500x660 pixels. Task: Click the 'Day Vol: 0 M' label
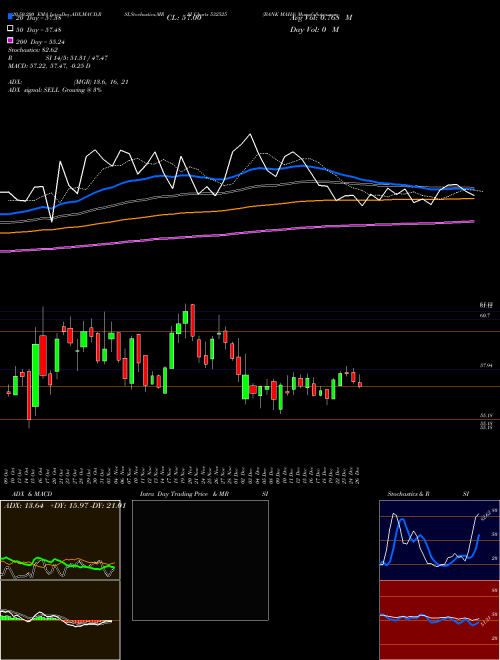(314, 29)
